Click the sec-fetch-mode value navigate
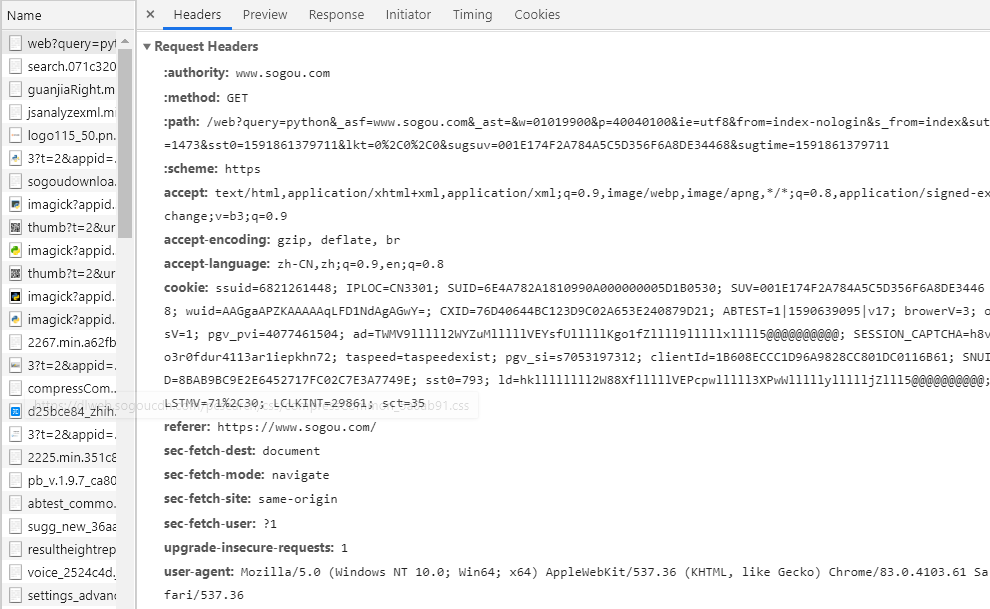The width and height of the screenshot is (990, 609). (x=301, y=475)
